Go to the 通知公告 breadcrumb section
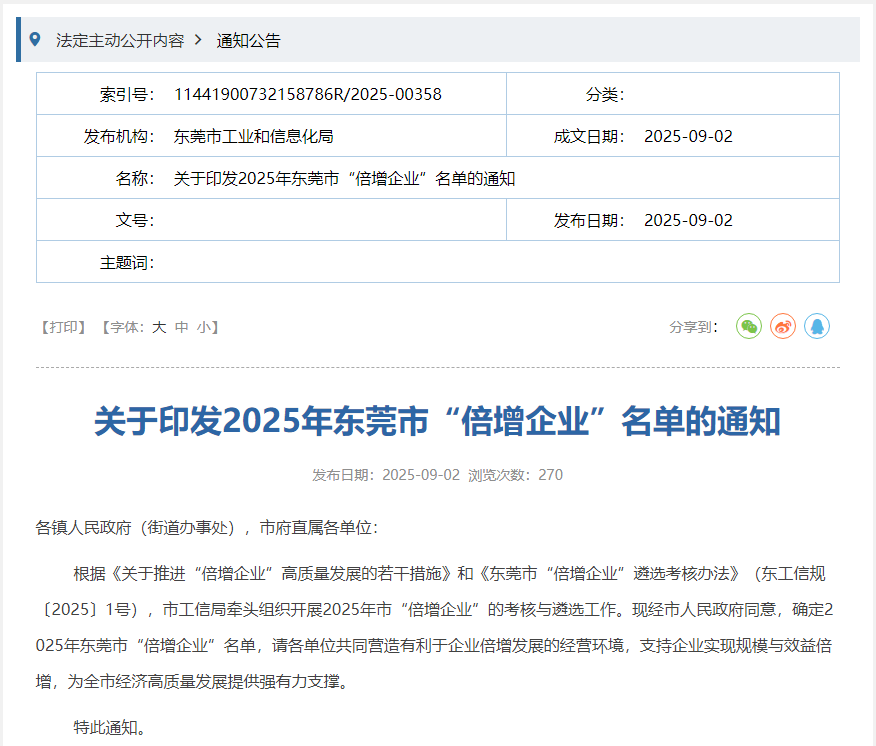Image resolution: width=876 pixels, height=746 pixels. coord(249,41)
